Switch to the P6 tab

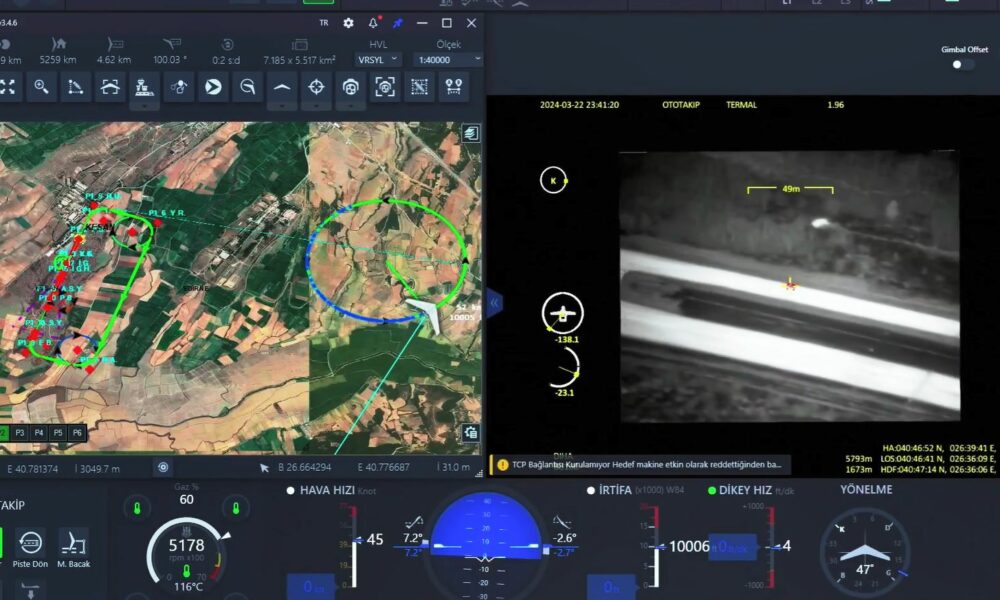(75, 433)
